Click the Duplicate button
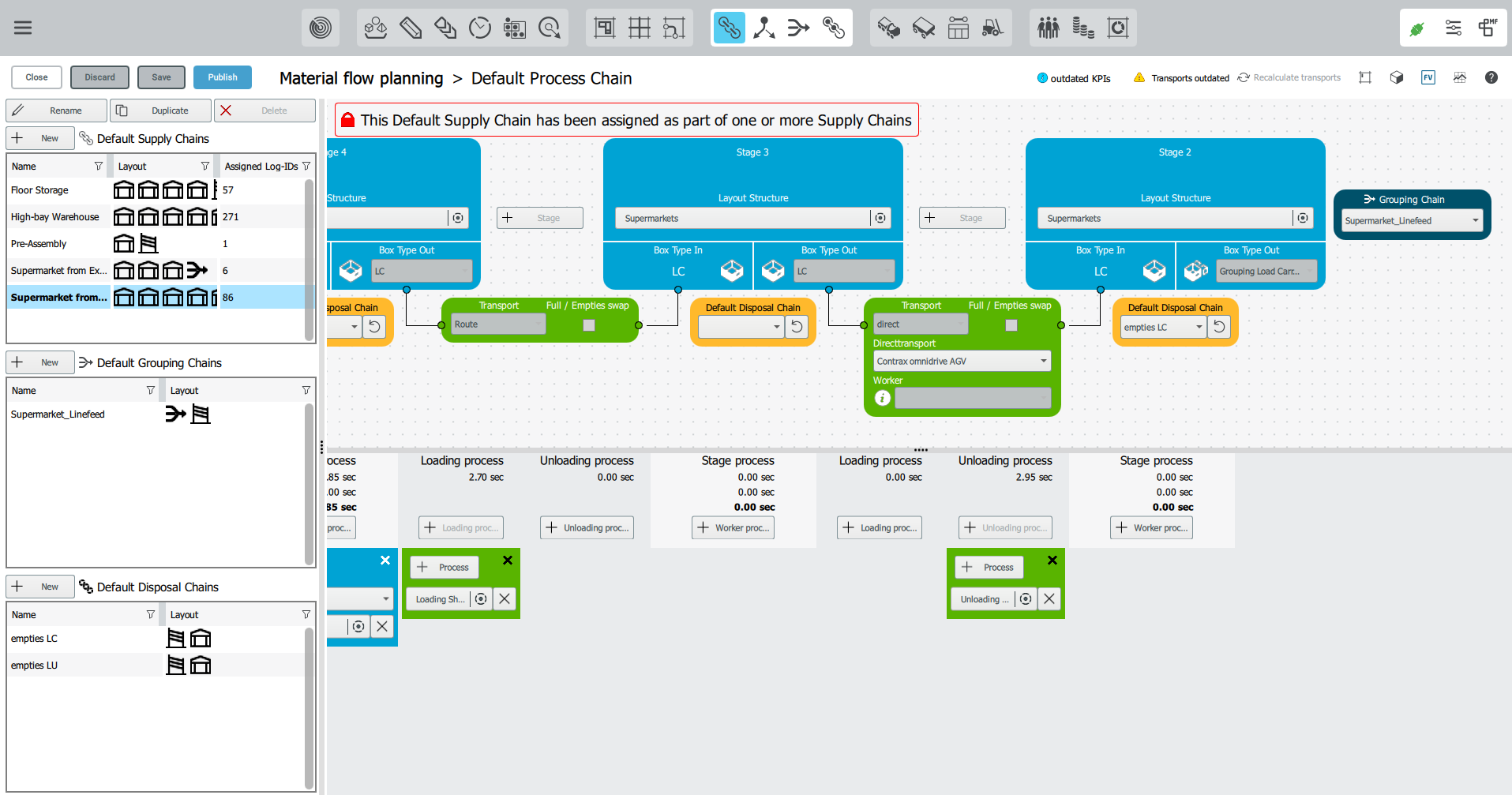Viewport: 1512px width, 795px height. click(x=161, y=111)
